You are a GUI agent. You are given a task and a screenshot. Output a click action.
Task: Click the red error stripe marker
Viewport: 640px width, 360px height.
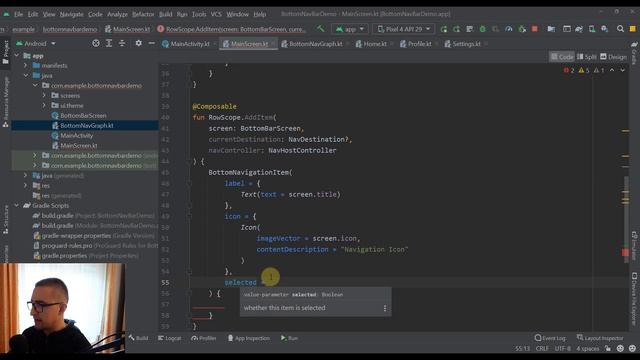625,253
